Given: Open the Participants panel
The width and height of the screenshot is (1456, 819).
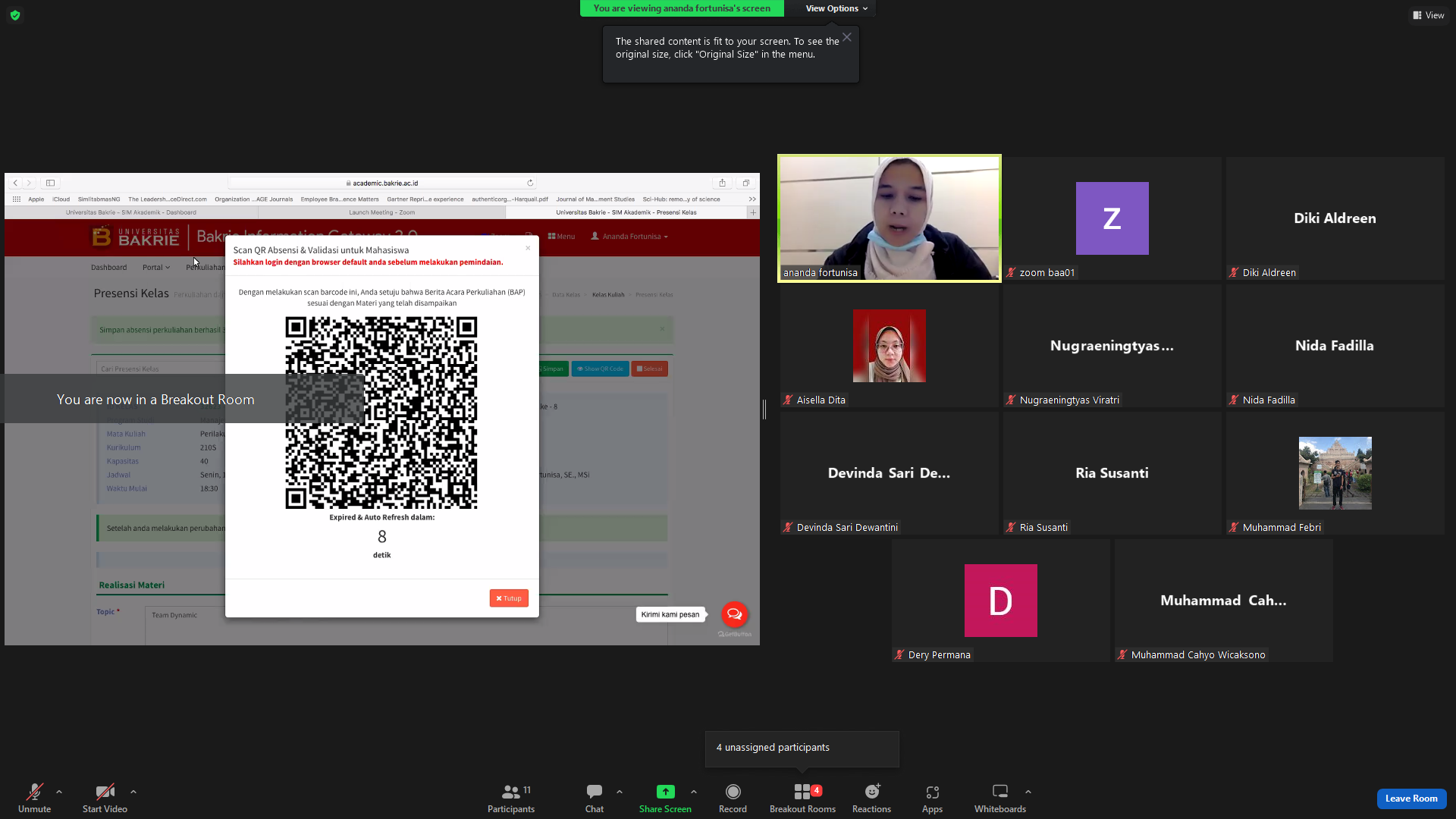Looking at the screenshot, I should (x=511, y=798).
